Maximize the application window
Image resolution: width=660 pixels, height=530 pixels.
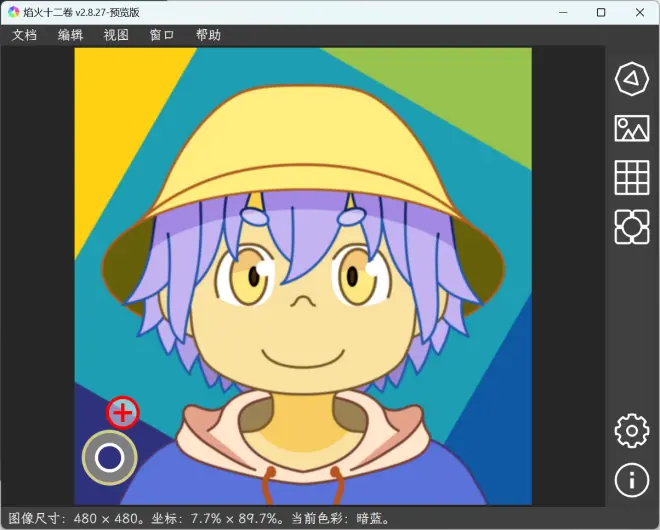(x=600, y=12)
